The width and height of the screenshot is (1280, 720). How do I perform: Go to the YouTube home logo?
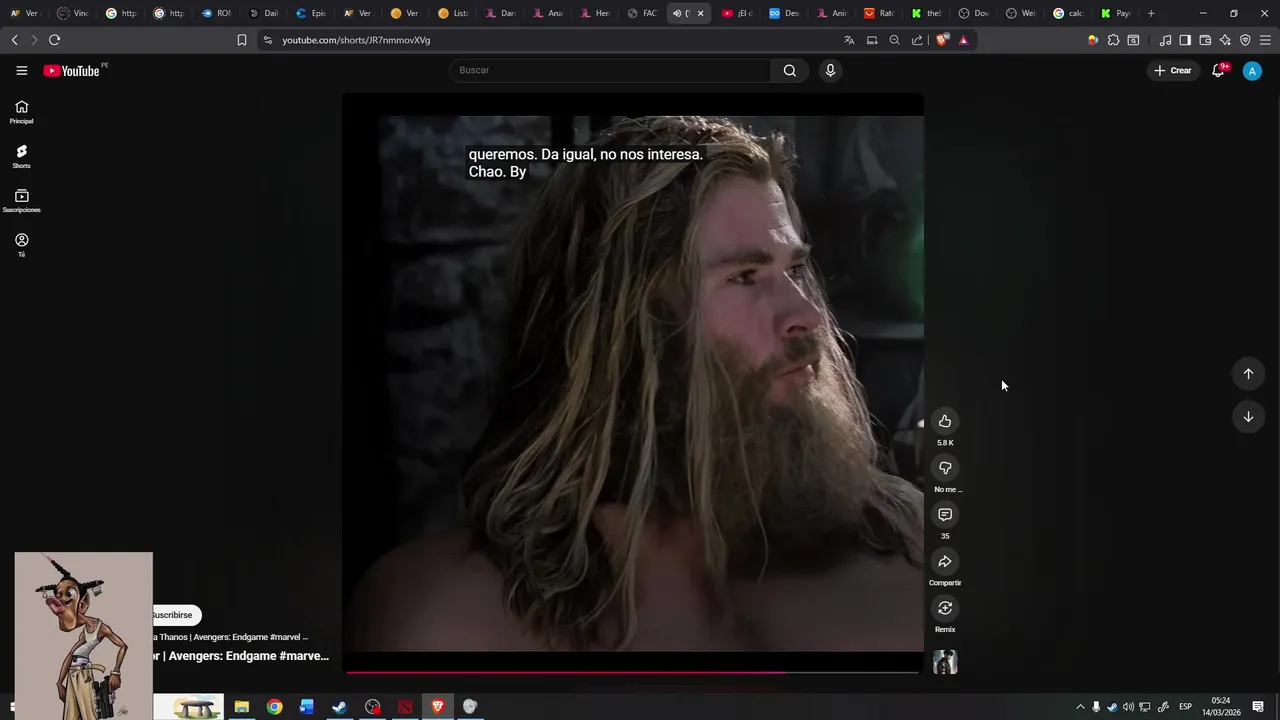point(72,71)
